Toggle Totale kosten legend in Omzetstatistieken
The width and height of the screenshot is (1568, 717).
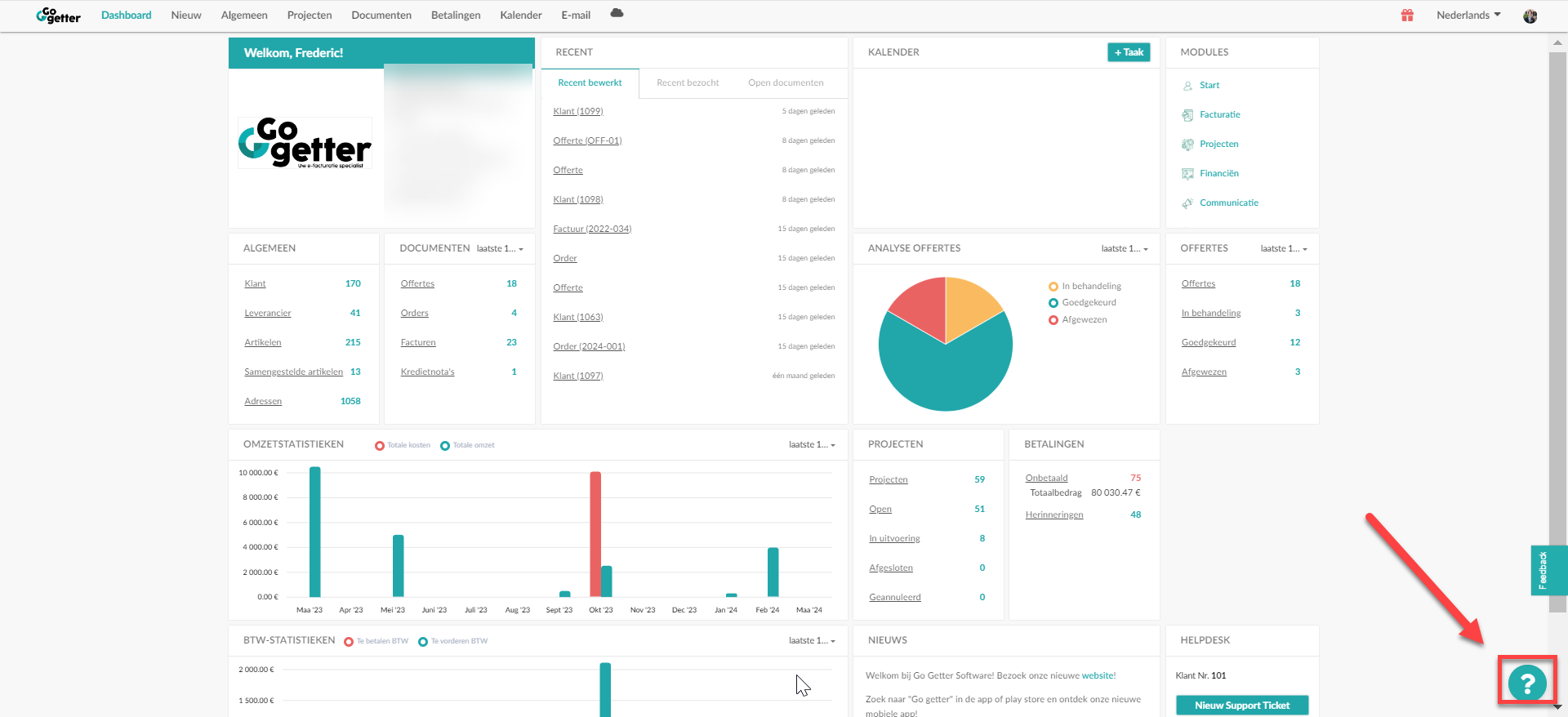coord(403,445)
